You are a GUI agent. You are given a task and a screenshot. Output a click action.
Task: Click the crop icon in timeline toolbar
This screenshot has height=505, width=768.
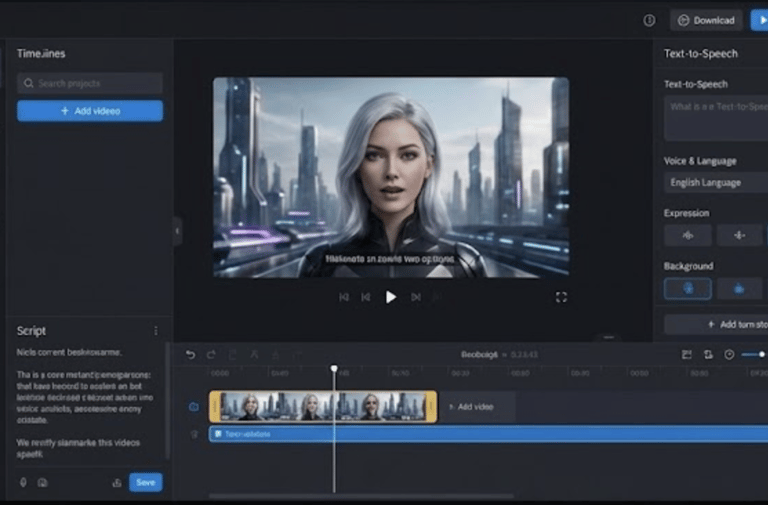tap(254, 355)
